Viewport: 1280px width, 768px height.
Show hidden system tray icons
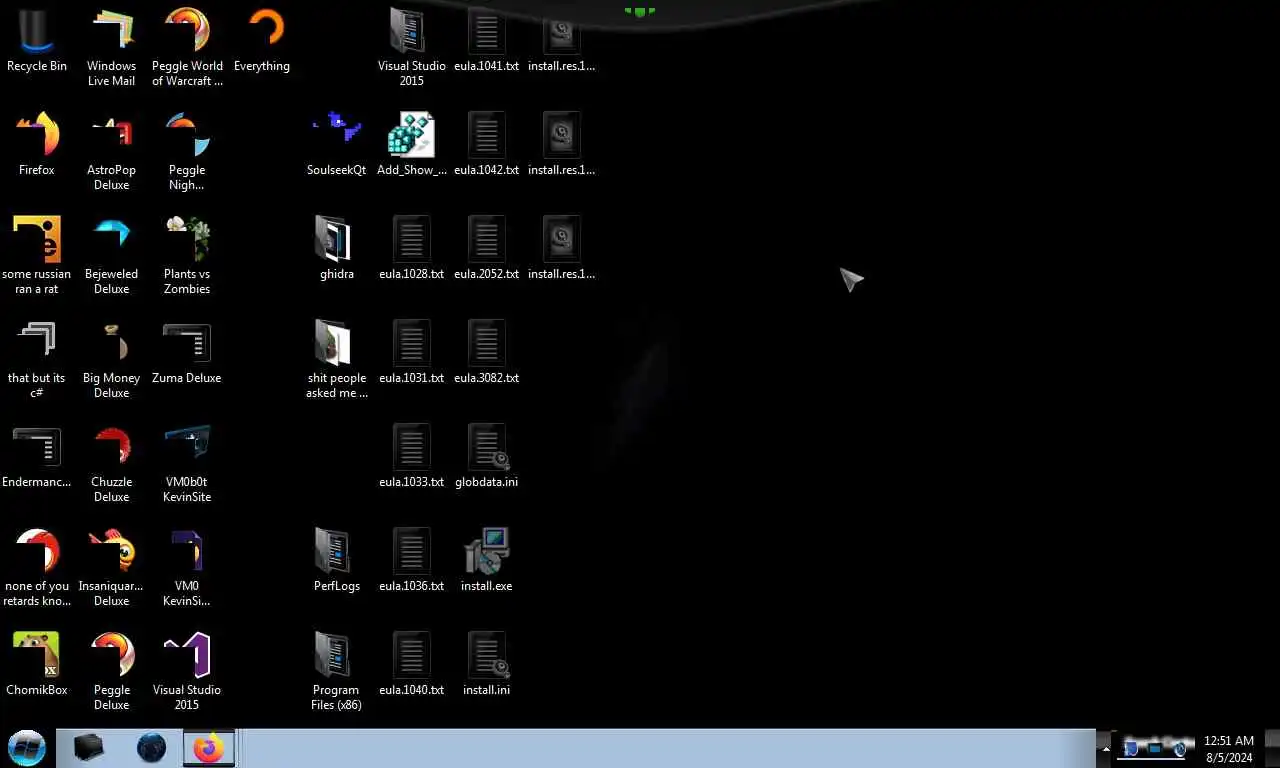[1105, 748]
